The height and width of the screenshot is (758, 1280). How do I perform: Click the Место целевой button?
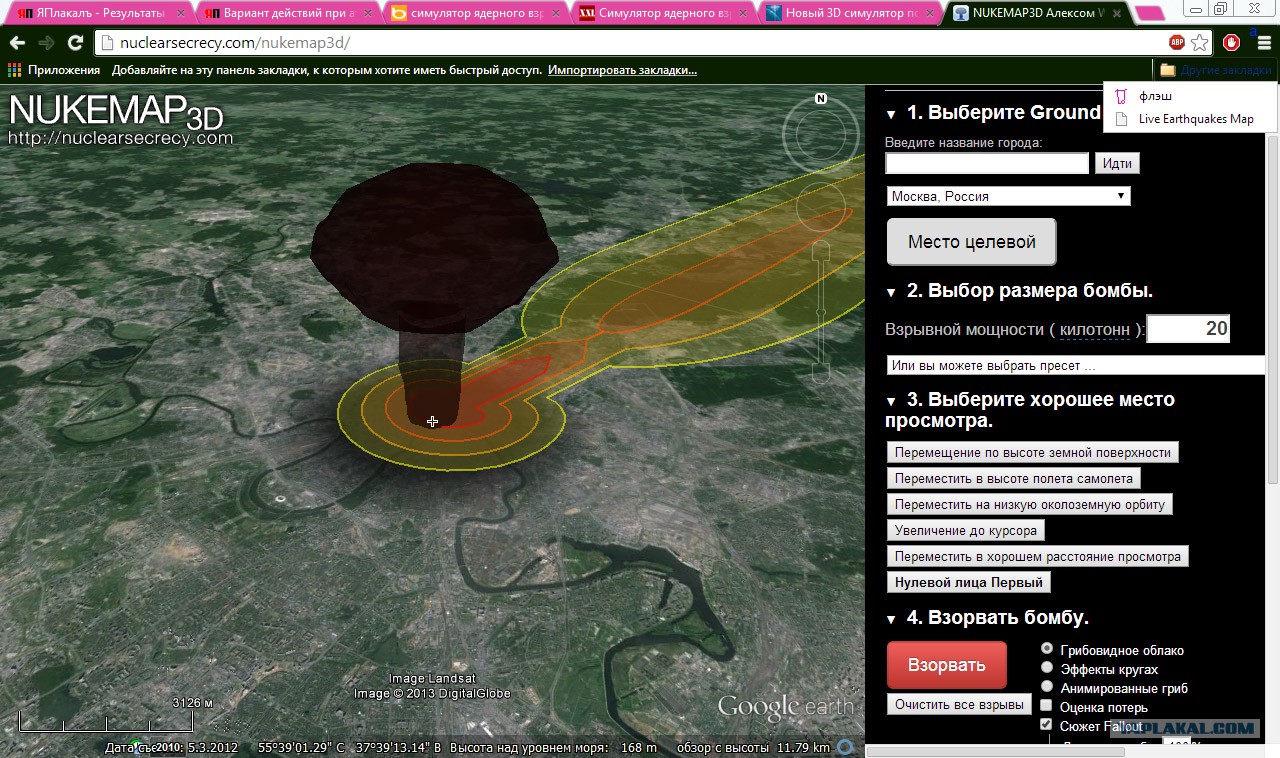(971, 242)
